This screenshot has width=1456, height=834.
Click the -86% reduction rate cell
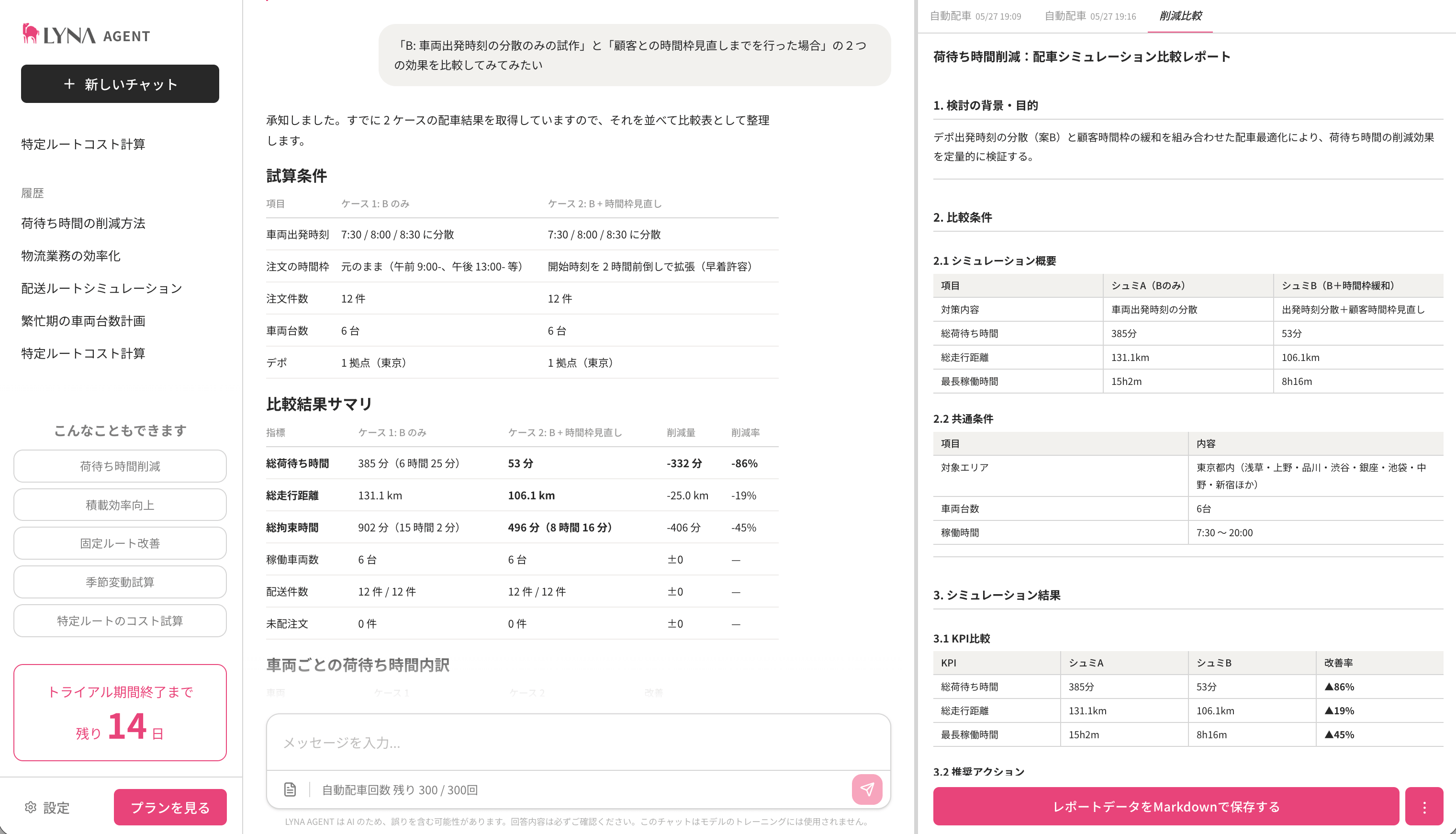pyautogui.click(x=744, y=463)
